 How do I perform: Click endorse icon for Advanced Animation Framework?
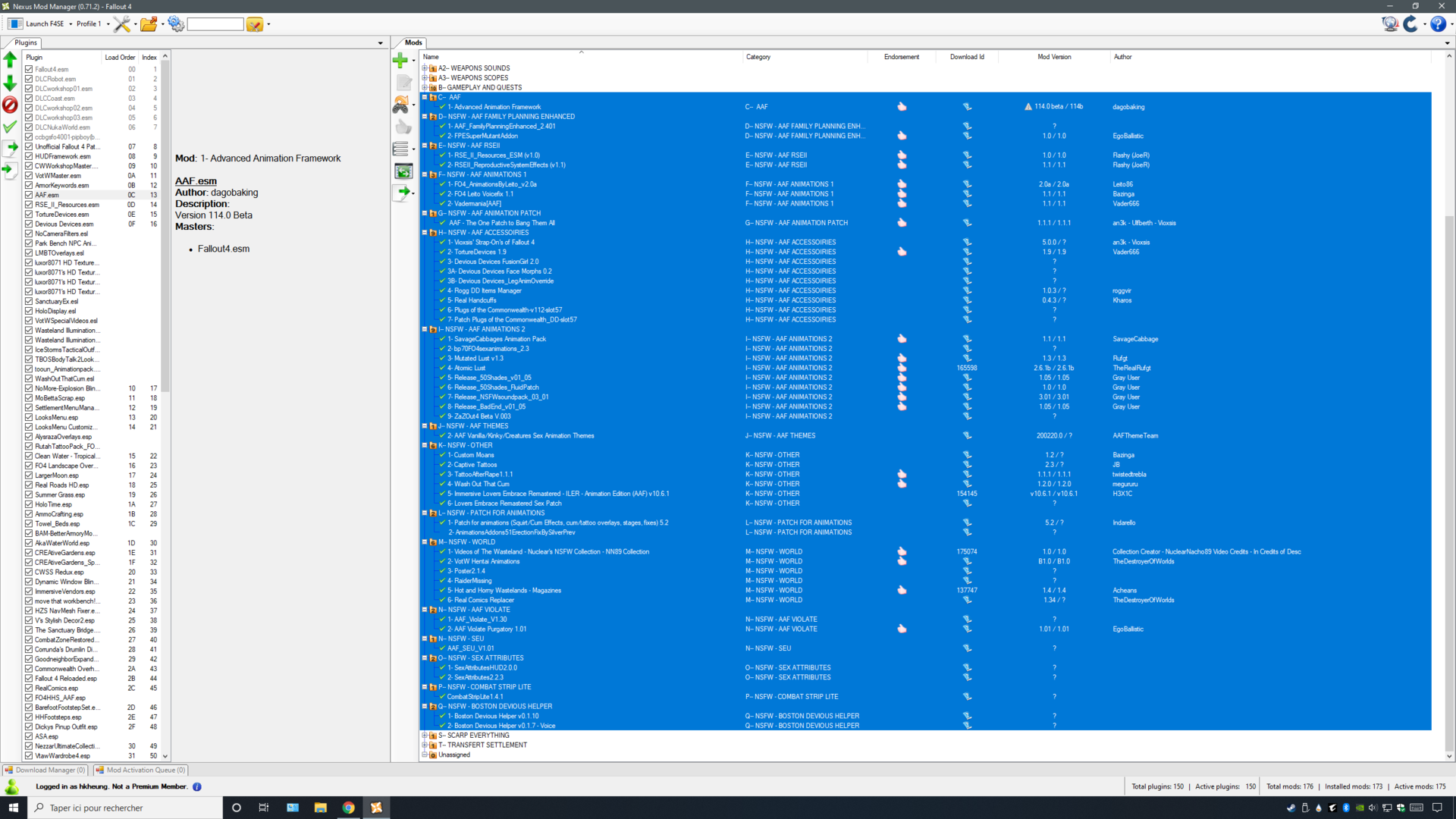[x=902, y=107]
